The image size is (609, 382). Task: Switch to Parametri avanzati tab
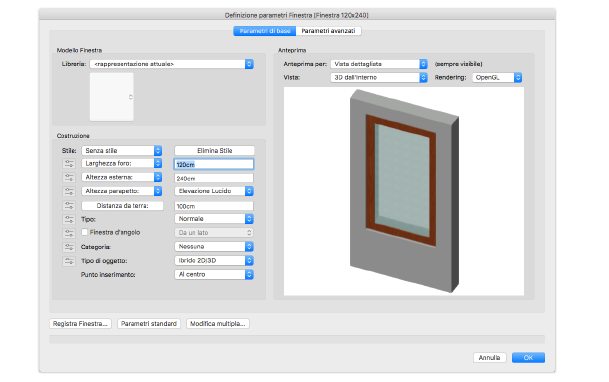click(x=329, y=31)
